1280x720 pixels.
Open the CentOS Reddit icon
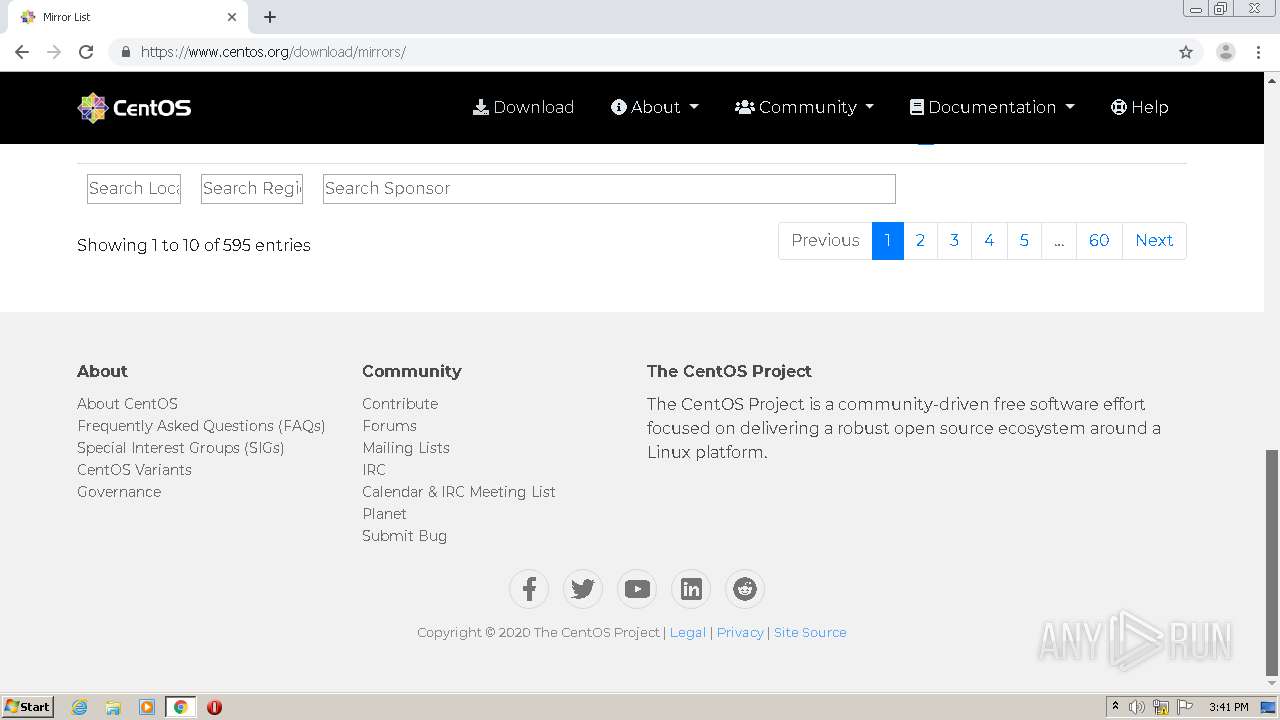[745, 589]
